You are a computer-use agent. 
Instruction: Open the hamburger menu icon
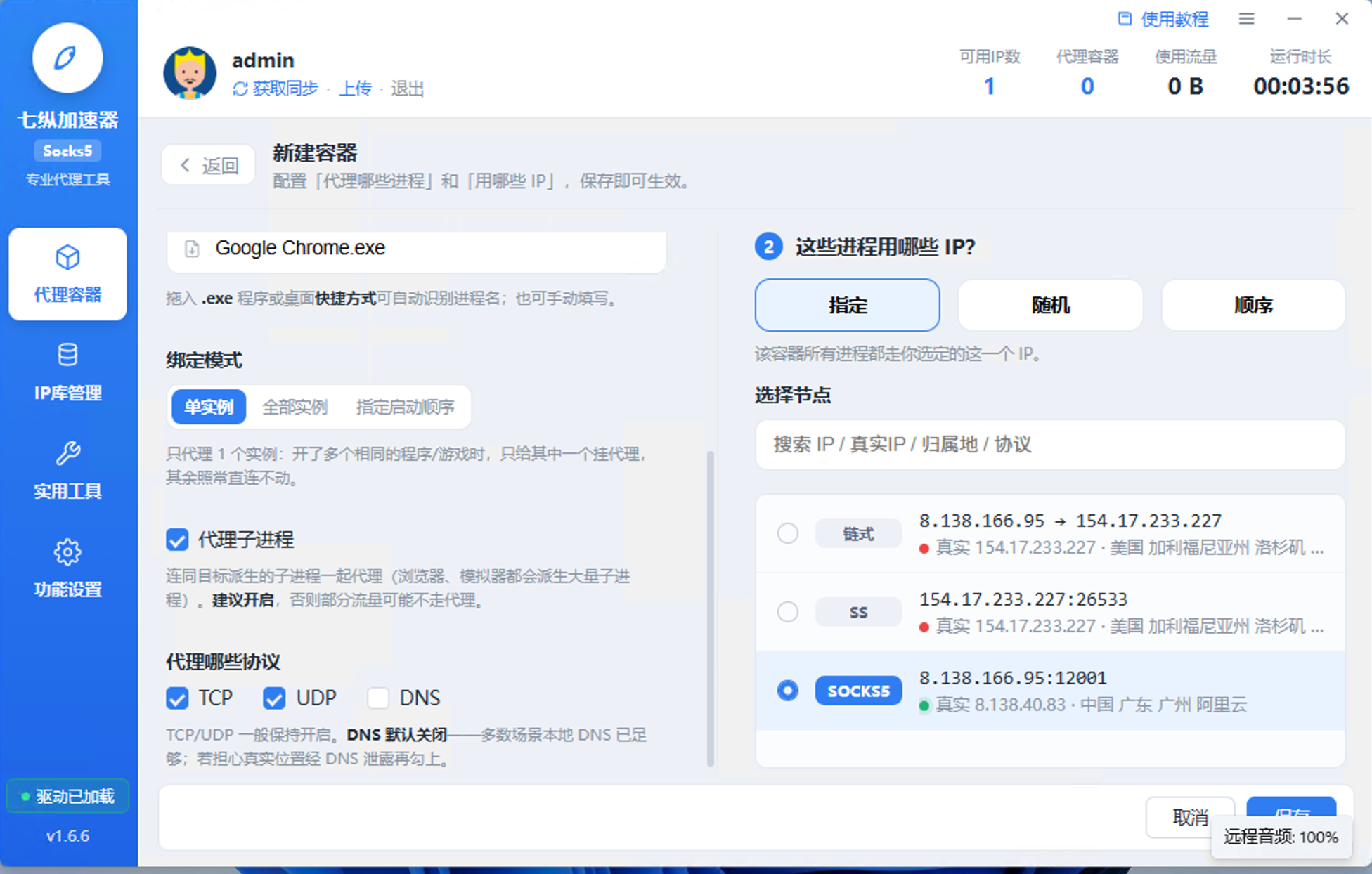(1246, 19)
